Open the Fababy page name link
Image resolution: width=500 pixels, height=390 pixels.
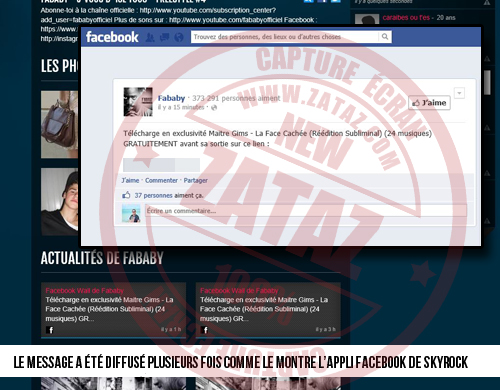click(171, 98)
